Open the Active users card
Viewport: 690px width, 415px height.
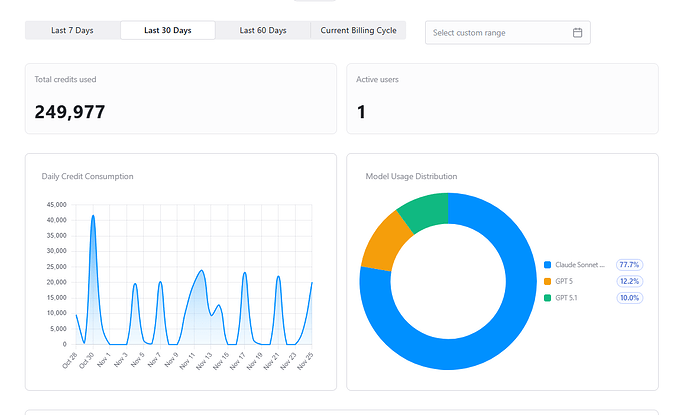point(503,99)
